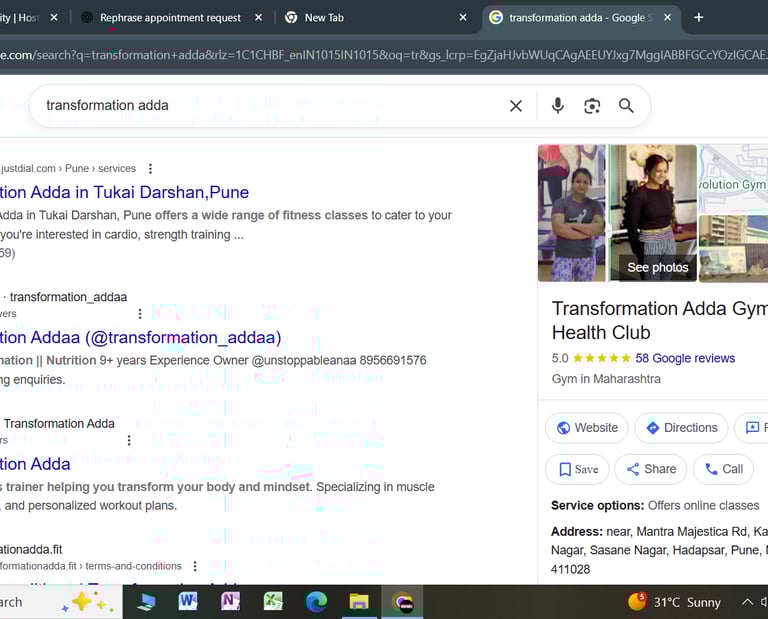Save the gym listing

[577, 469]
